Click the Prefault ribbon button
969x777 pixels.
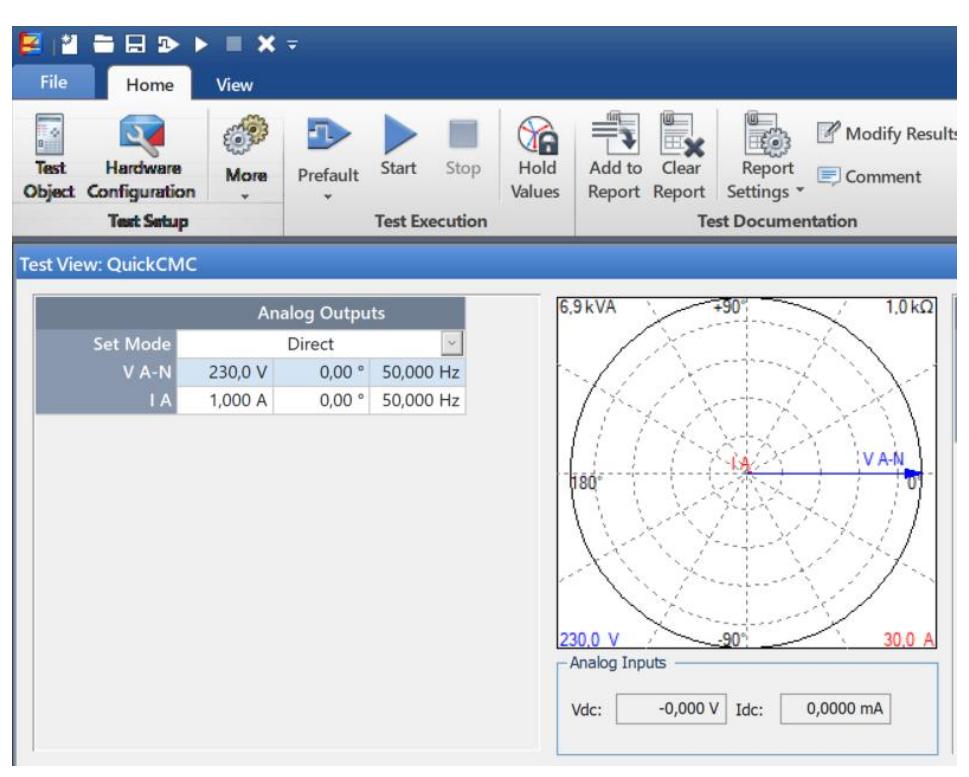[x=328, y=148]
